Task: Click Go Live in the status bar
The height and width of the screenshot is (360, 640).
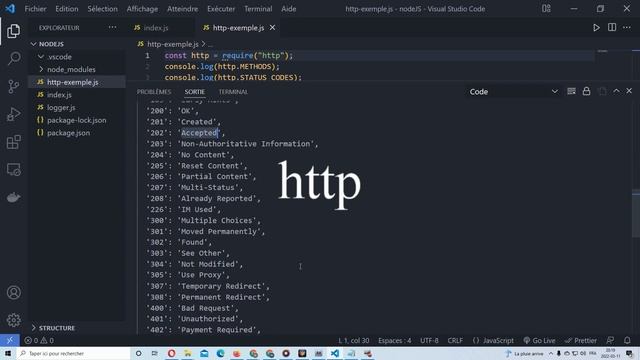Action: pyautogui.click(x=539, y=340)
